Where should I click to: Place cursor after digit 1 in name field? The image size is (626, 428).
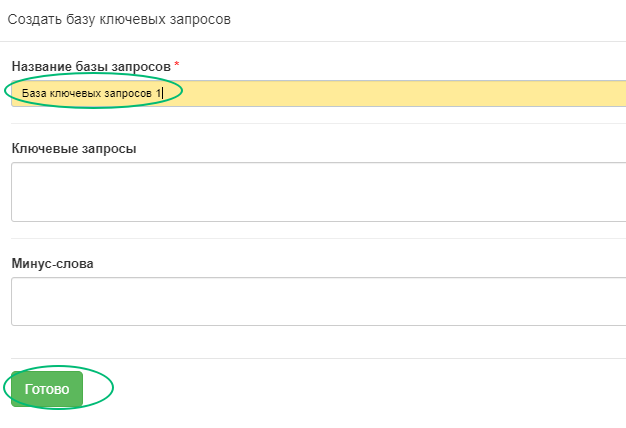pyautogui.click(x=162, y=93)
